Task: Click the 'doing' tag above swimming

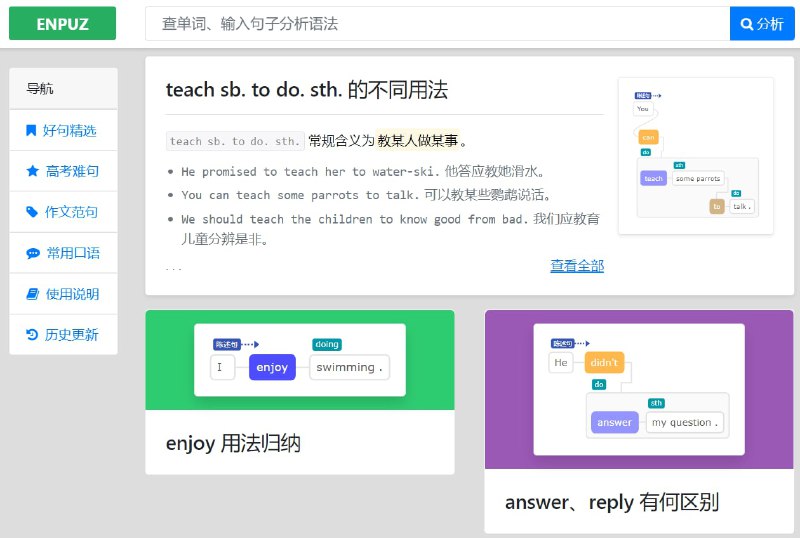Action: 327,344
